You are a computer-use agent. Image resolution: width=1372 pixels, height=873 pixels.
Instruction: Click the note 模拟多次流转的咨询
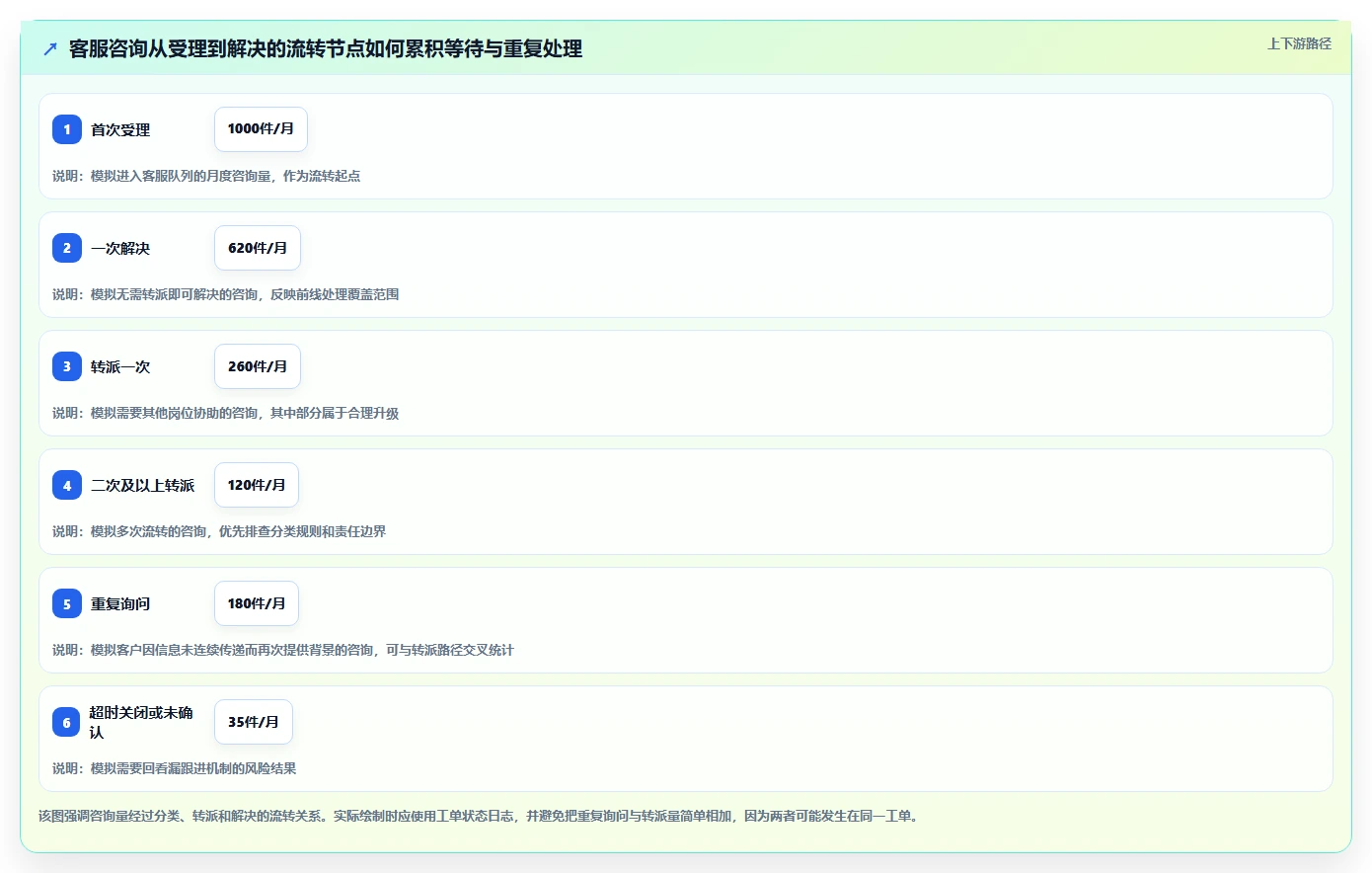point(219,531)
